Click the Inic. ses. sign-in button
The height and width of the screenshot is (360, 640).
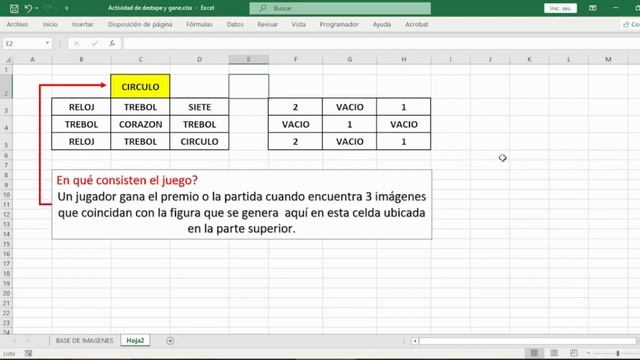click(x=560, y=8)
